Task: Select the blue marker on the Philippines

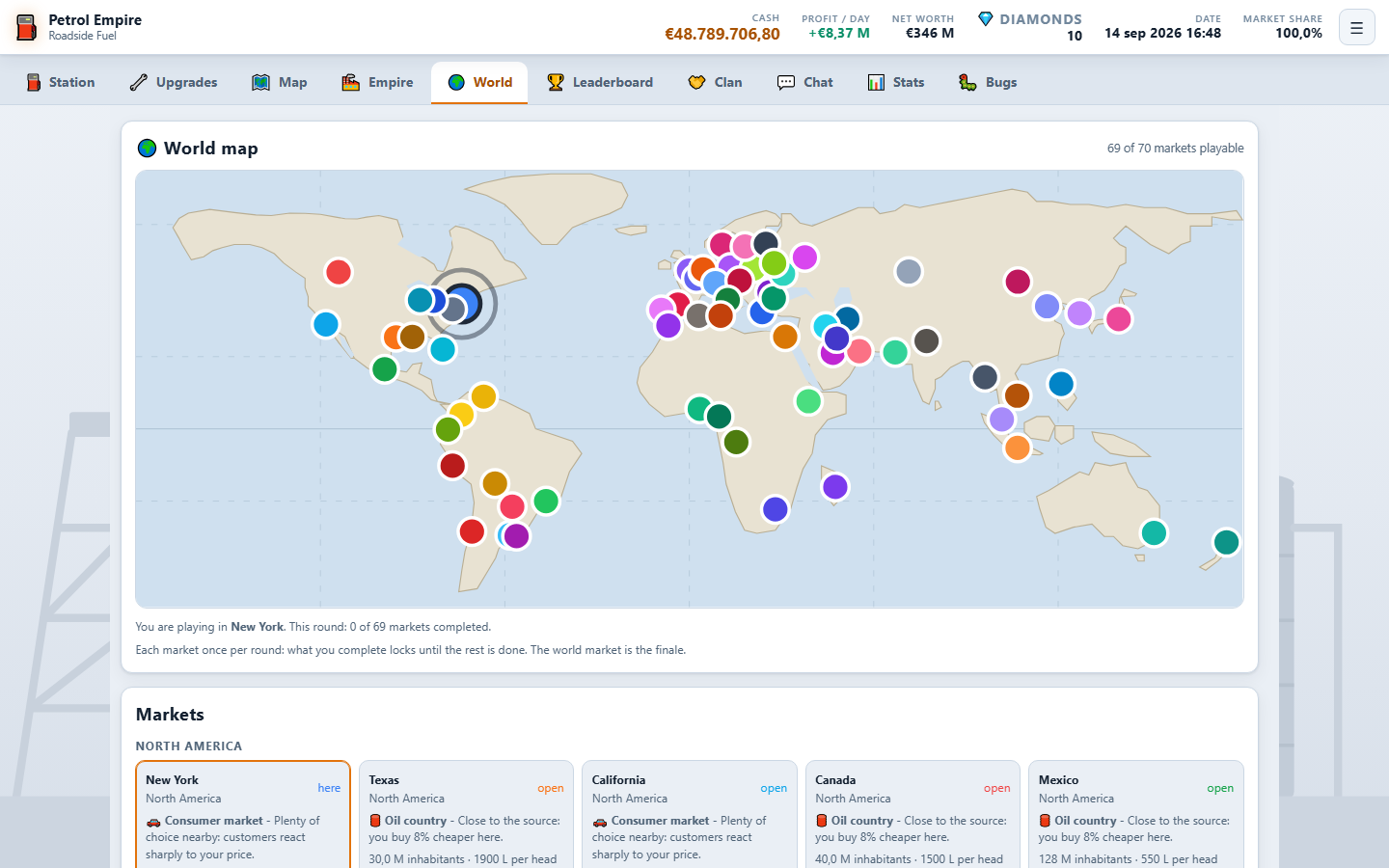Action: coord(1061,384)
